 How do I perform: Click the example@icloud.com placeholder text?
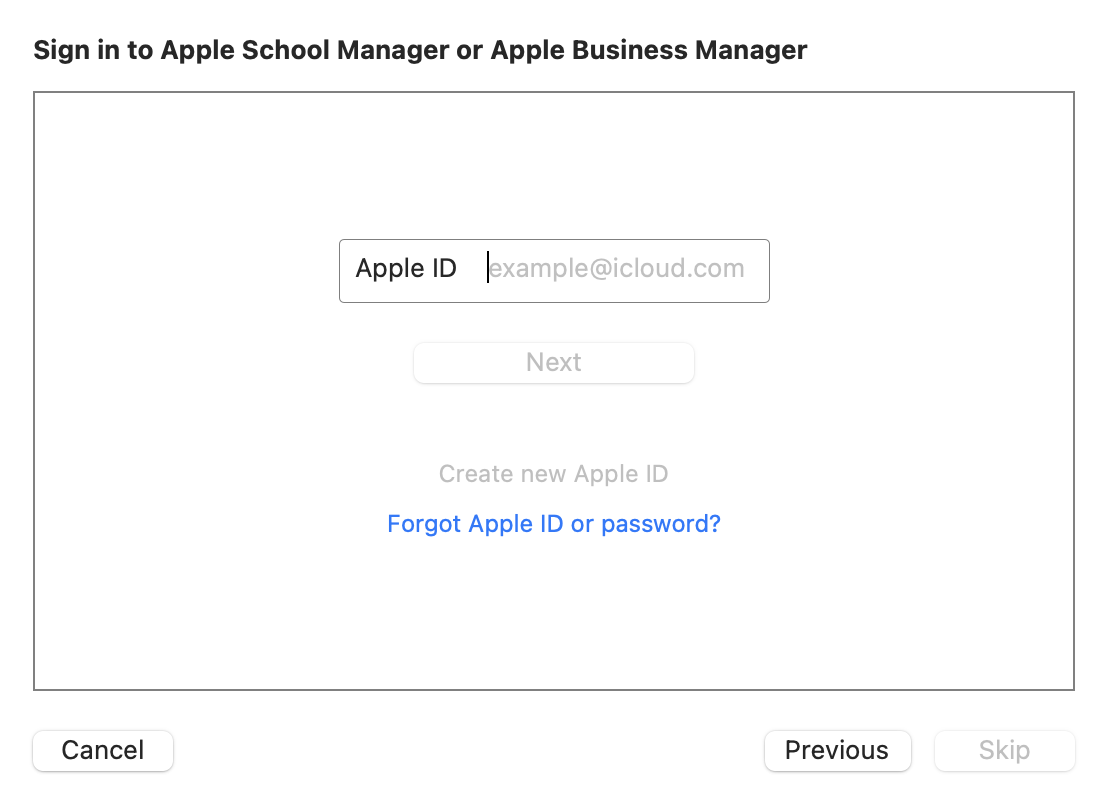[x=617, y=269]
